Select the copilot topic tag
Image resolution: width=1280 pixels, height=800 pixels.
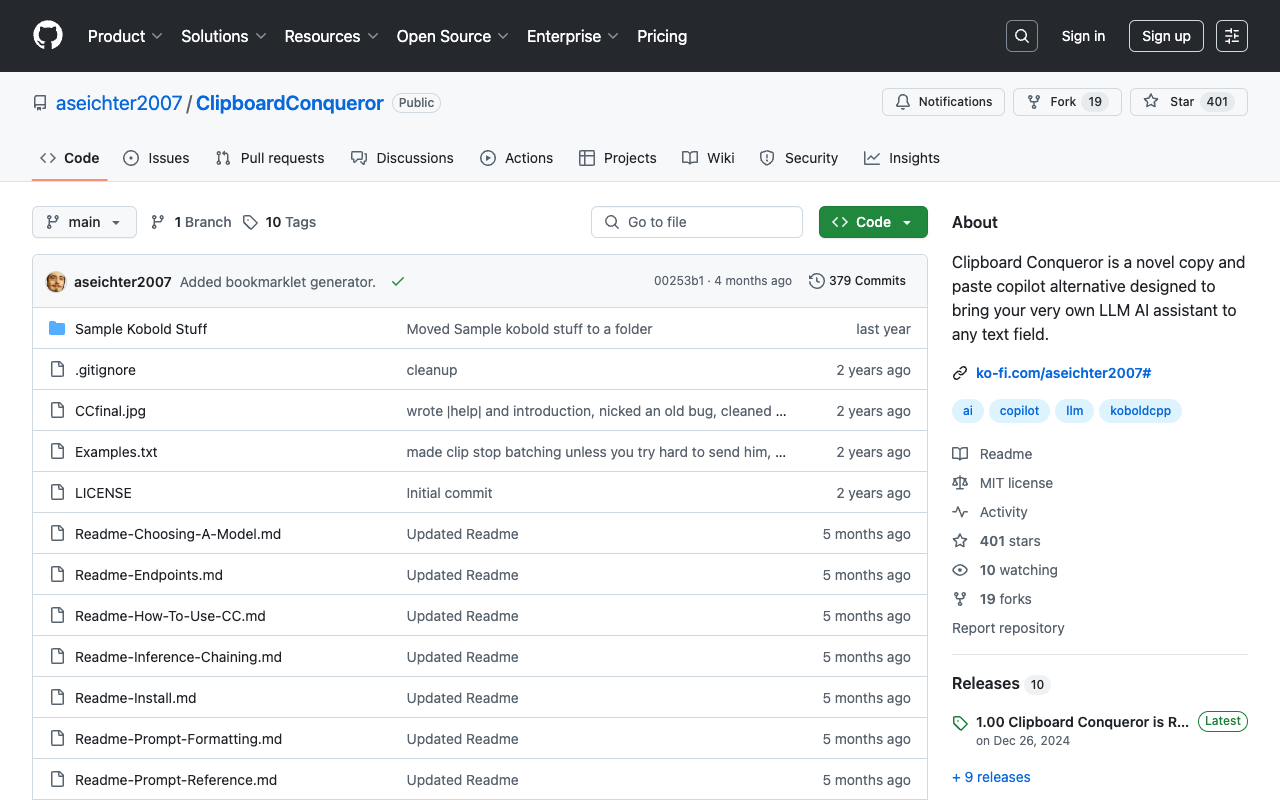pos(1019,411)
